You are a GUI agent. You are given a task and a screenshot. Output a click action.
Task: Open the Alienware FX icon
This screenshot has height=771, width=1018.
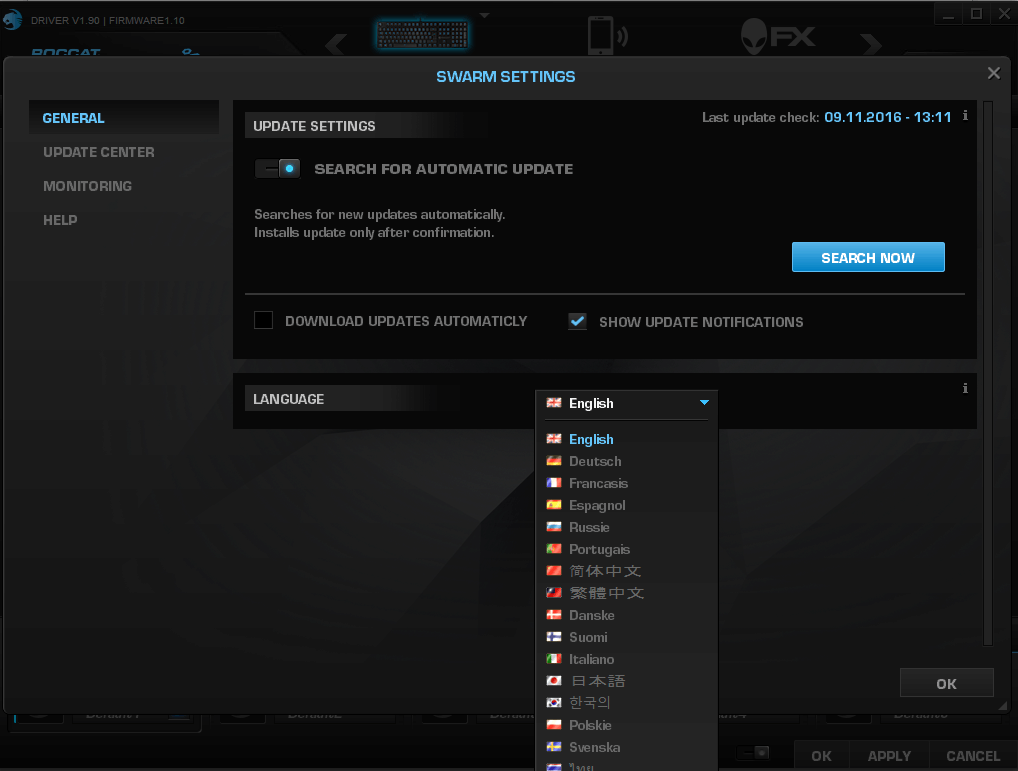(x=778, y=36)
